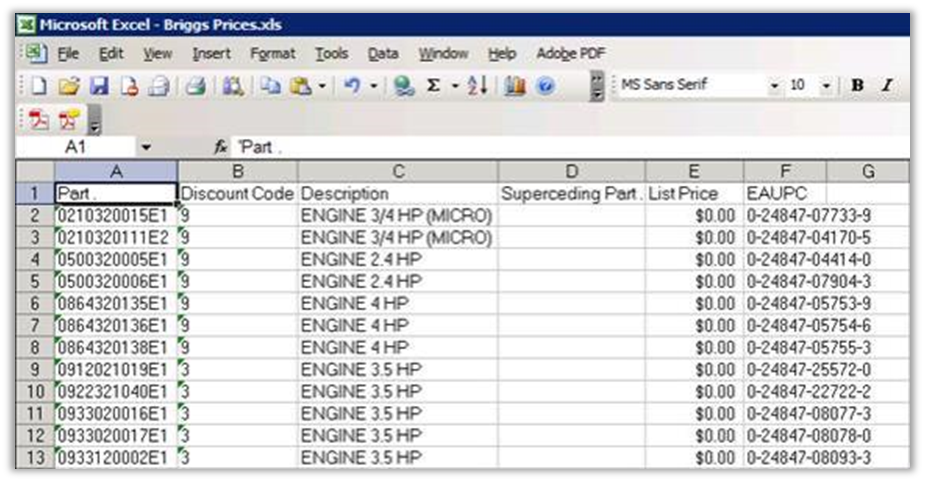The width and height of the screenshot is (925, 482).
Task: Expand the font size dropdown
Action: [826, 86]
